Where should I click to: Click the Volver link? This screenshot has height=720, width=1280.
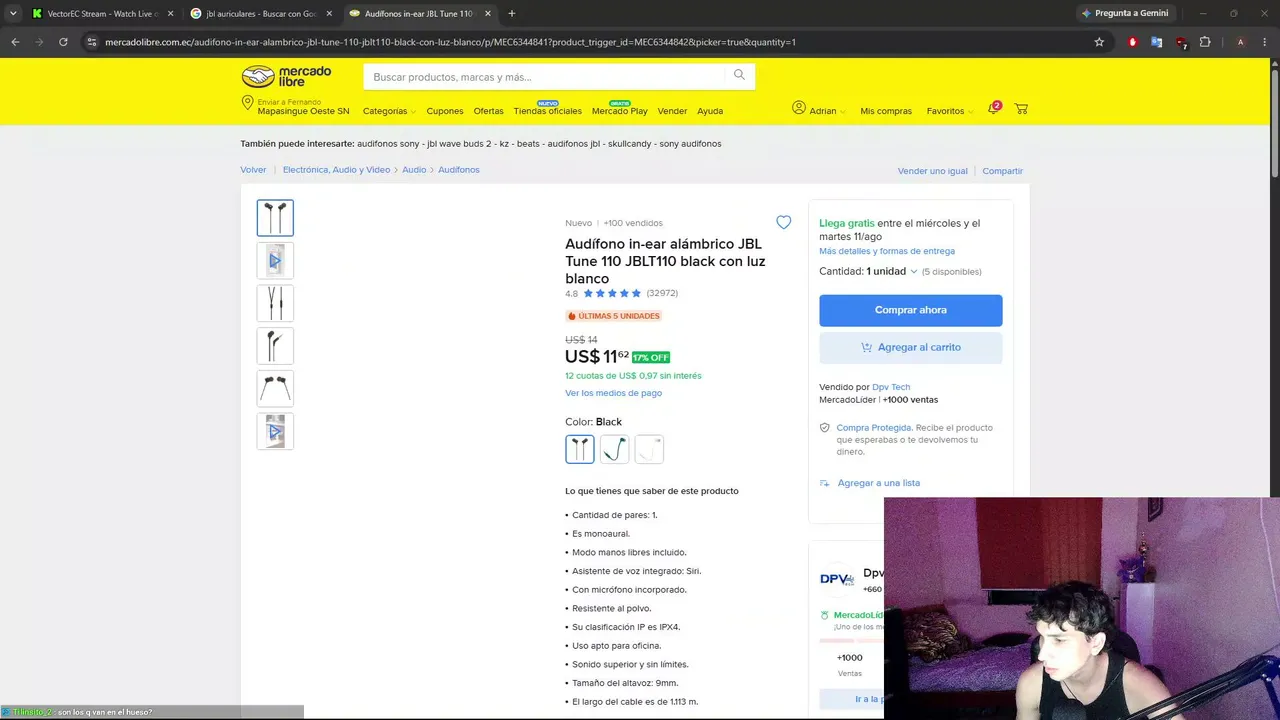coord(253,170)
